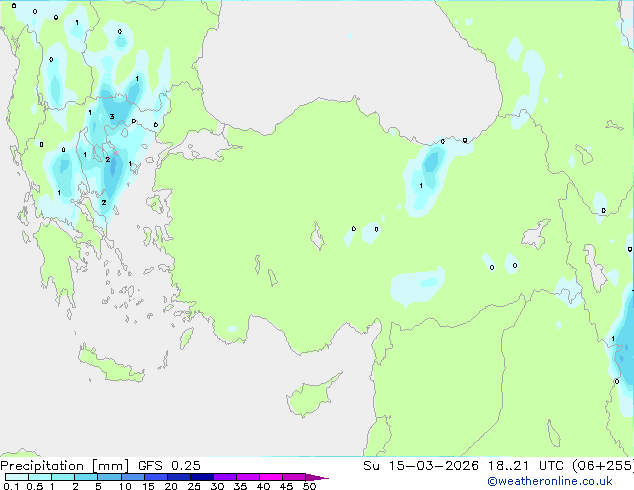Image resolution: width=634 pixels, height=490 pixels.
Task: Click the 'GFS 0.25' model label
Action: (169, 466)
